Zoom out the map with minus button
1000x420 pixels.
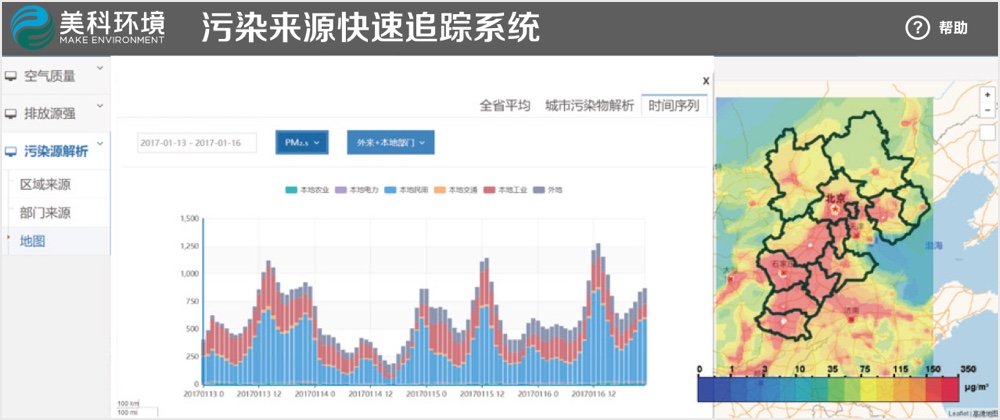pos(987,108)
